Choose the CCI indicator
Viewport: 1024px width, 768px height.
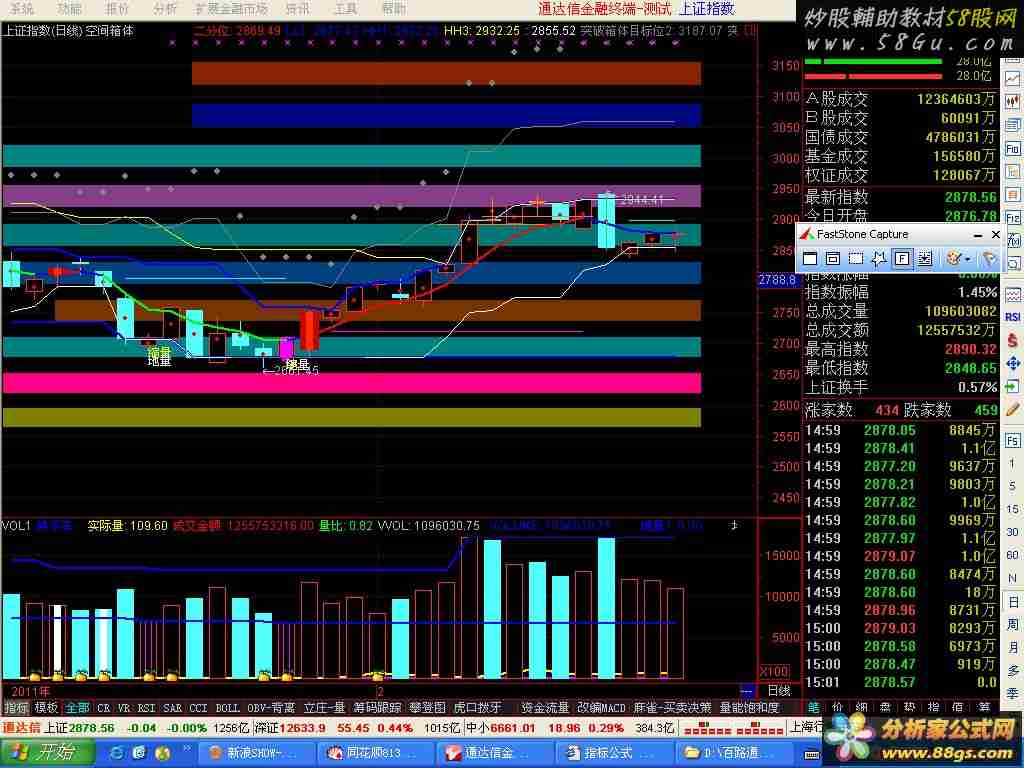pyautogui.click(x=199, y=707)
